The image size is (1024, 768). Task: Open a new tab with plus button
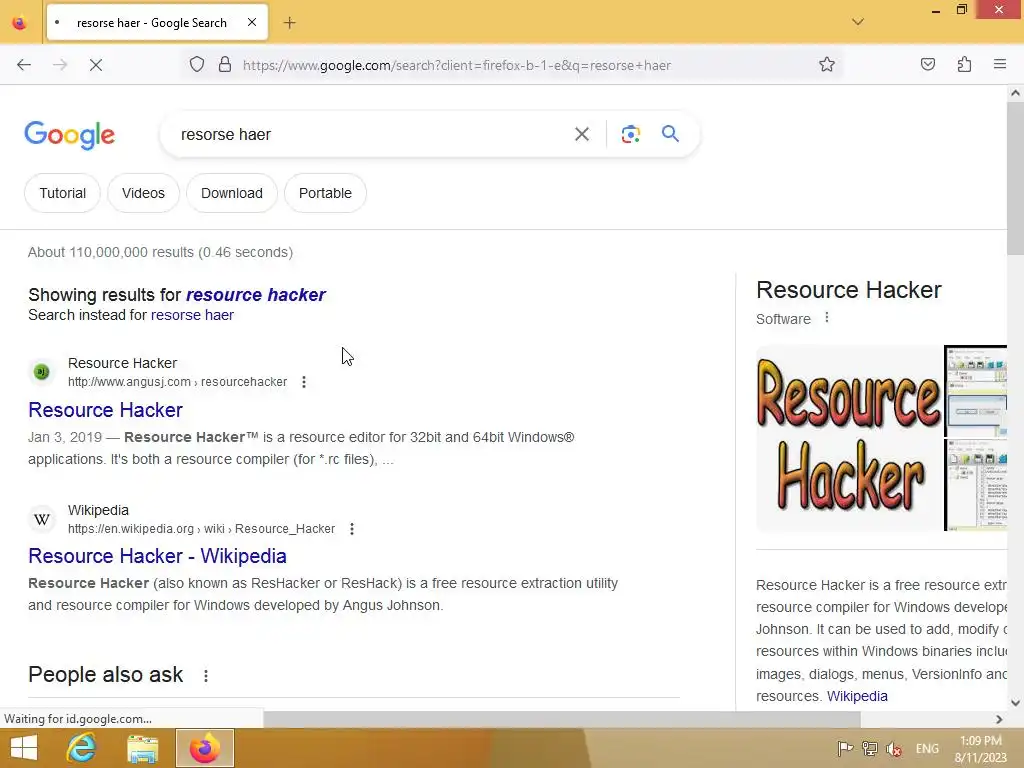click(289, 23)
